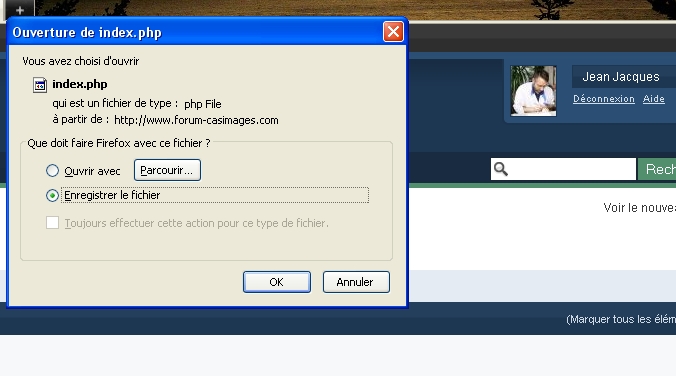This screenshot has width=676, height=376.
Task: Click the 'Voir le nouvea' link
Action: pos(639,208)
